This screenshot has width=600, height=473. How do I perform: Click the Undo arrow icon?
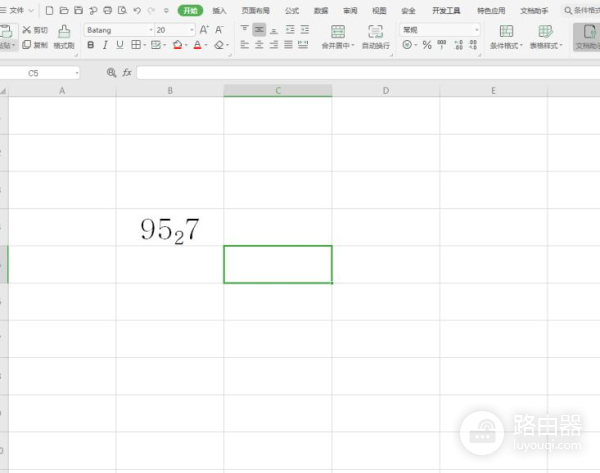coord(136,10)
